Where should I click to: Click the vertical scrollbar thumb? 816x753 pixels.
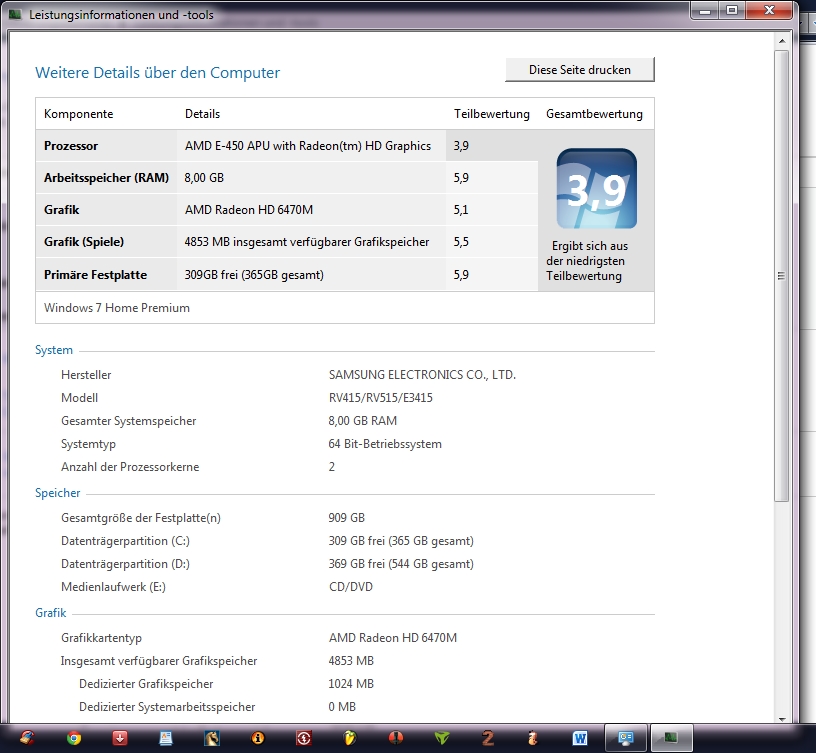coord(782,276)
